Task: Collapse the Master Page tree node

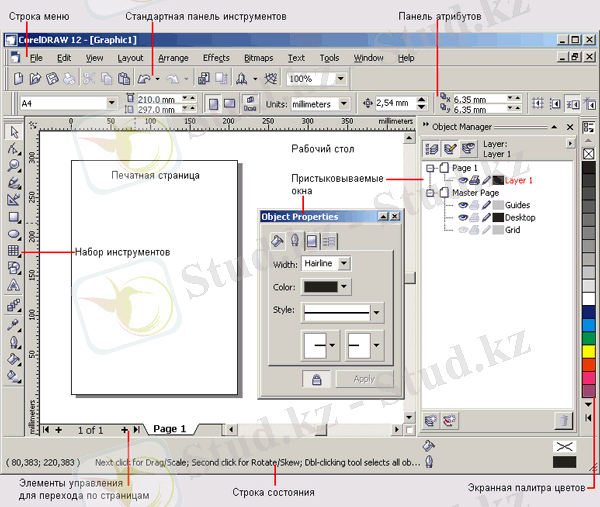Action: 430,193
